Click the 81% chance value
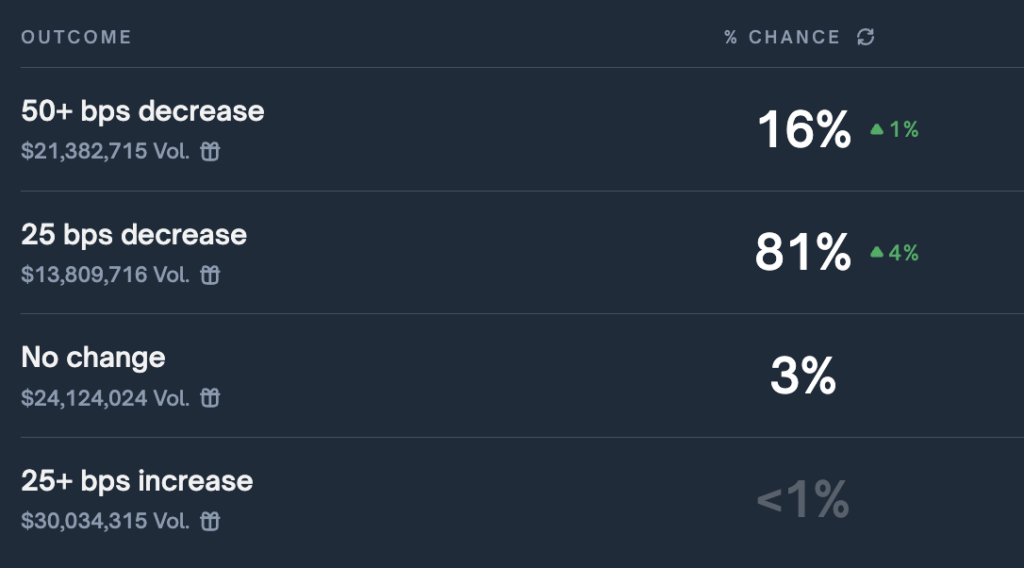Viewport: 1024px width, 568px height. (803, 253)
